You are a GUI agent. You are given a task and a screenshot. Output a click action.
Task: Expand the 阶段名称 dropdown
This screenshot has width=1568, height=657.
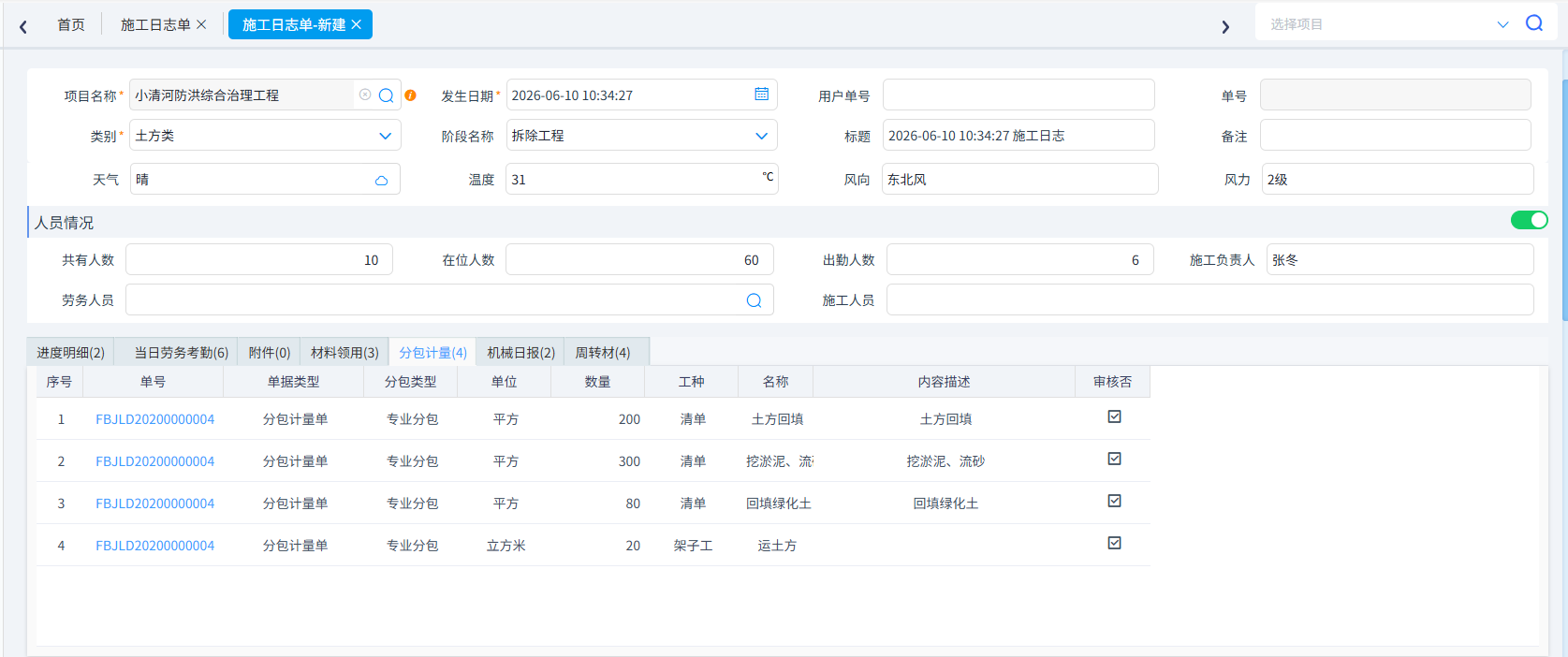click(x=761, y=136)
